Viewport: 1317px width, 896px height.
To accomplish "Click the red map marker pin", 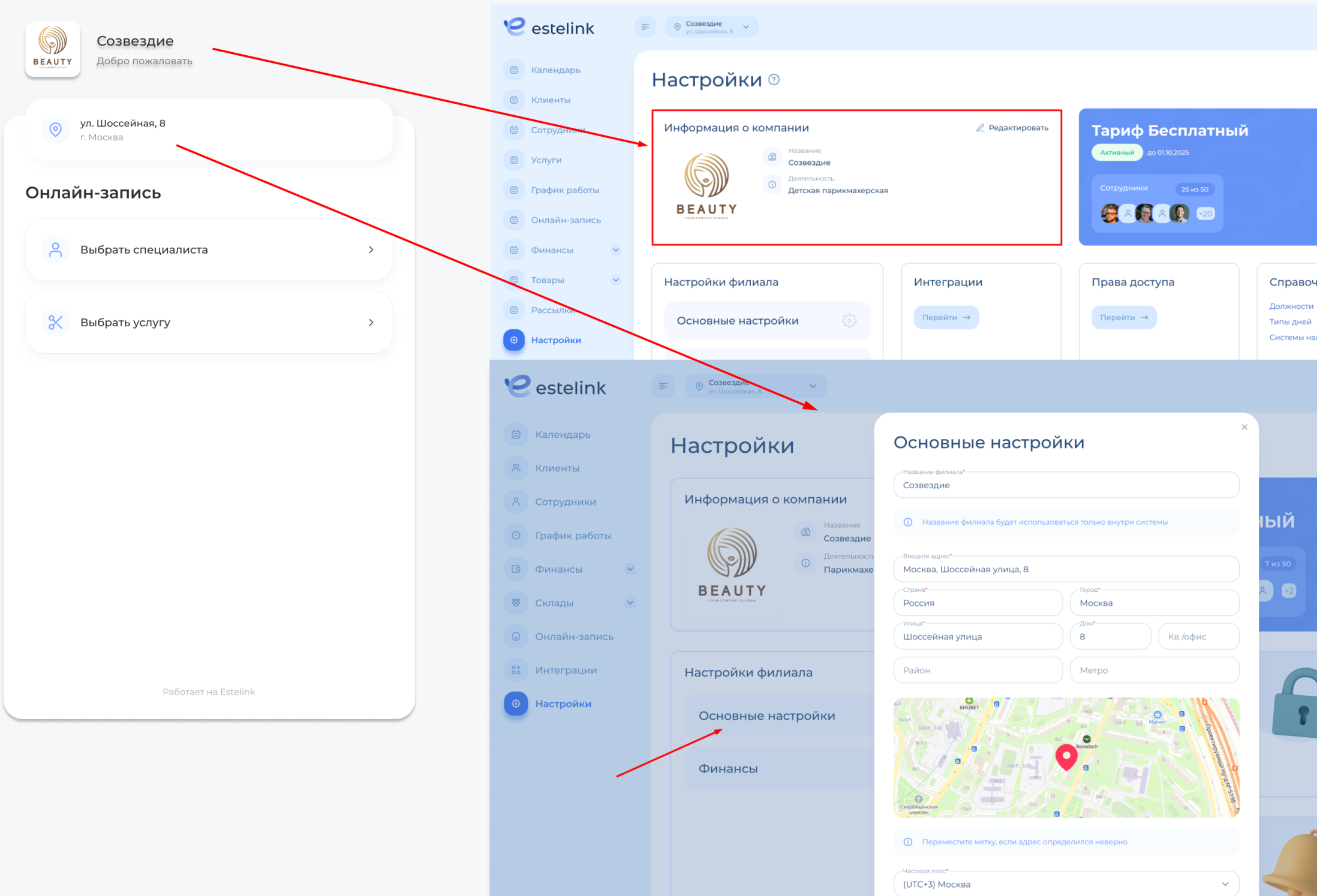I will tap(1066, 756).
